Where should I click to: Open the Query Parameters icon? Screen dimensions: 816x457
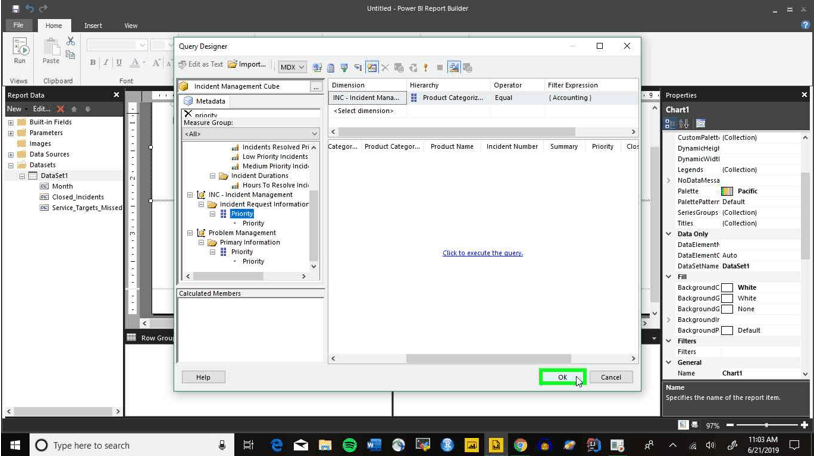(399, 67)
